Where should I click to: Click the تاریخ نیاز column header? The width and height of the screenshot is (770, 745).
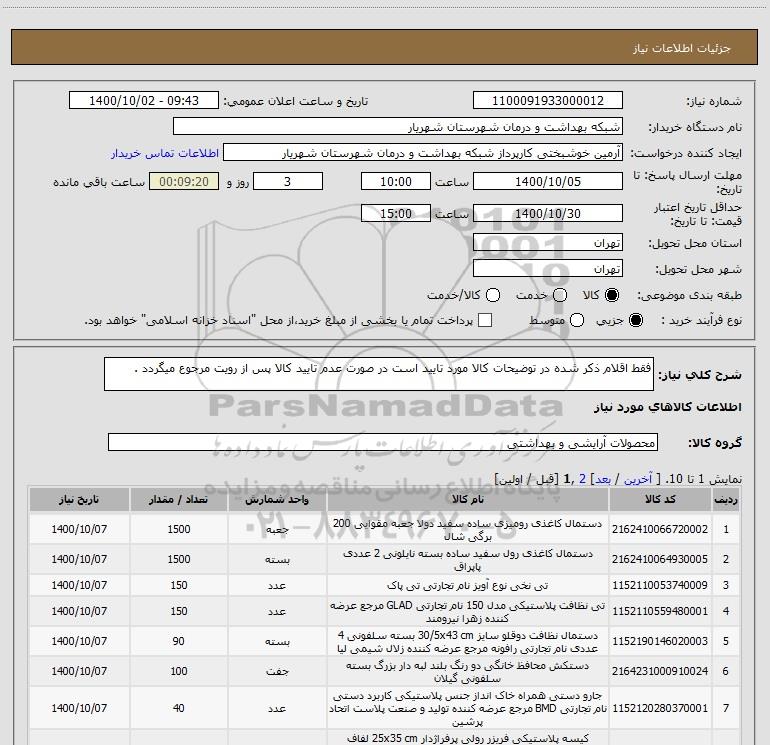click(x=79, y=499)
